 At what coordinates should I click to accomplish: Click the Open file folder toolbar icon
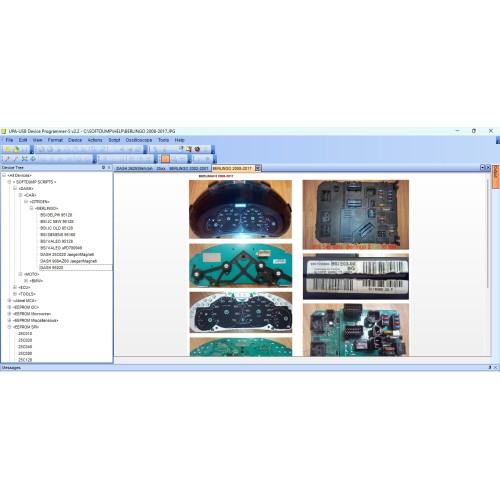click(x=16, y=149)
